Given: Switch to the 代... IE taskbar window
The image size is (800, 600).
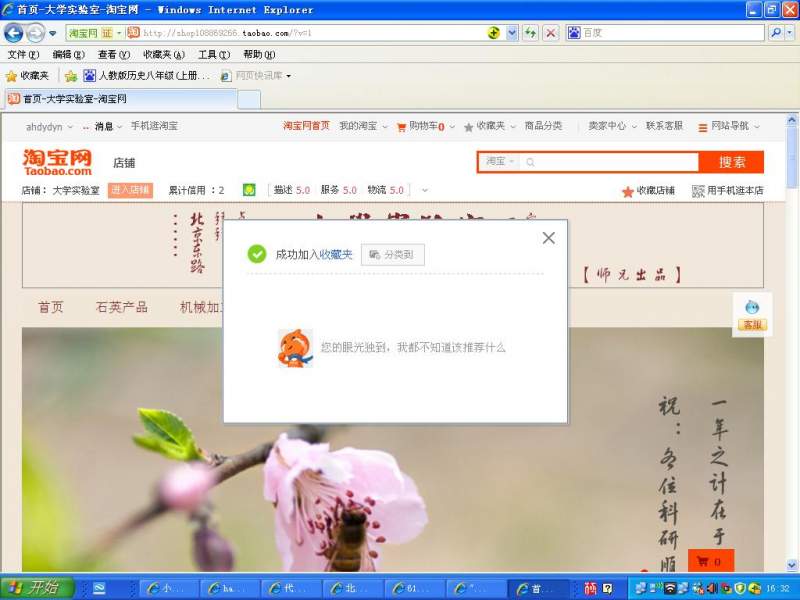Looking at the screenshot, I should coord(291,589).
